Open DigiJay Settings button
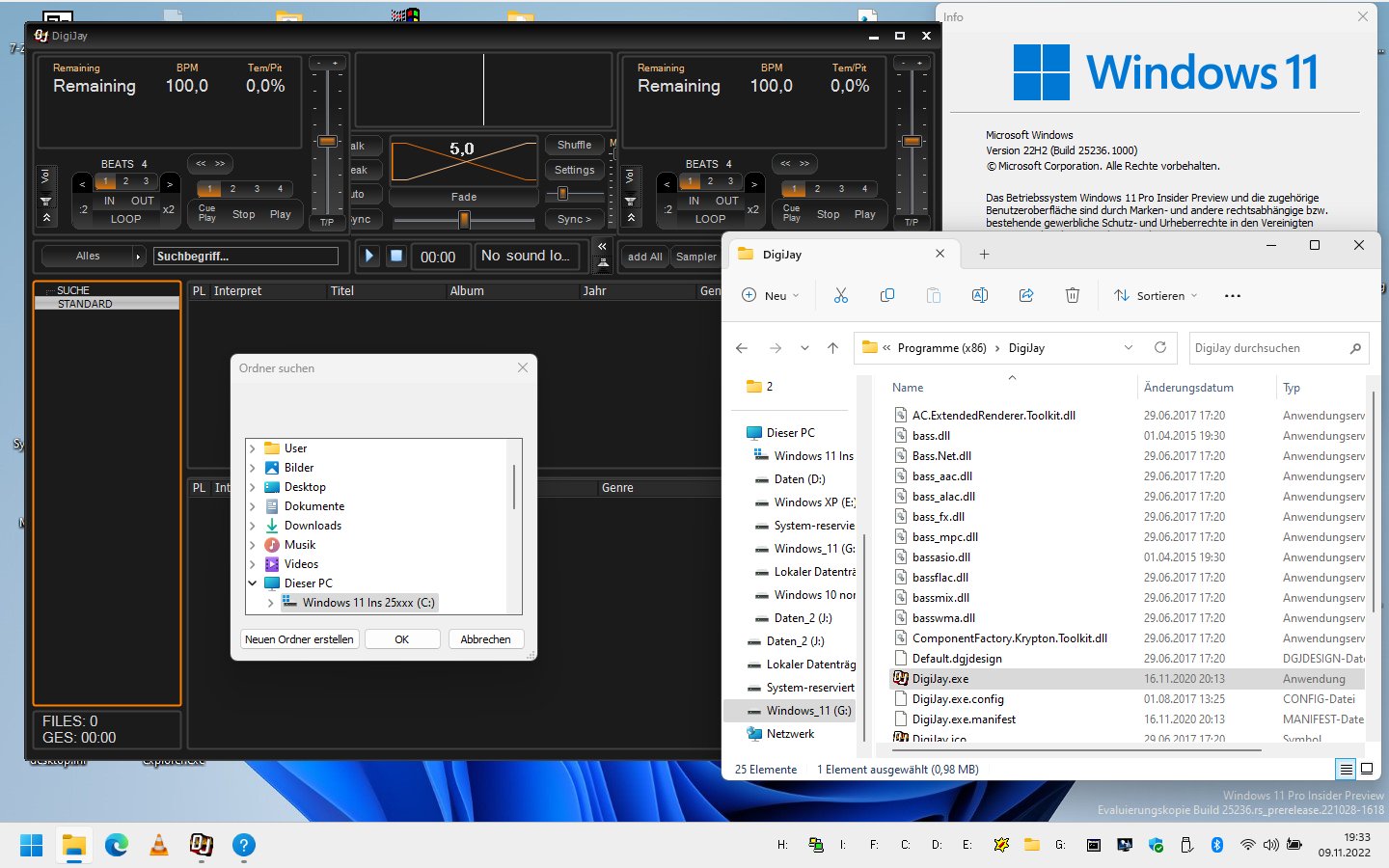Viewport: 1389px width, 868px height. [x=575, y=170]
